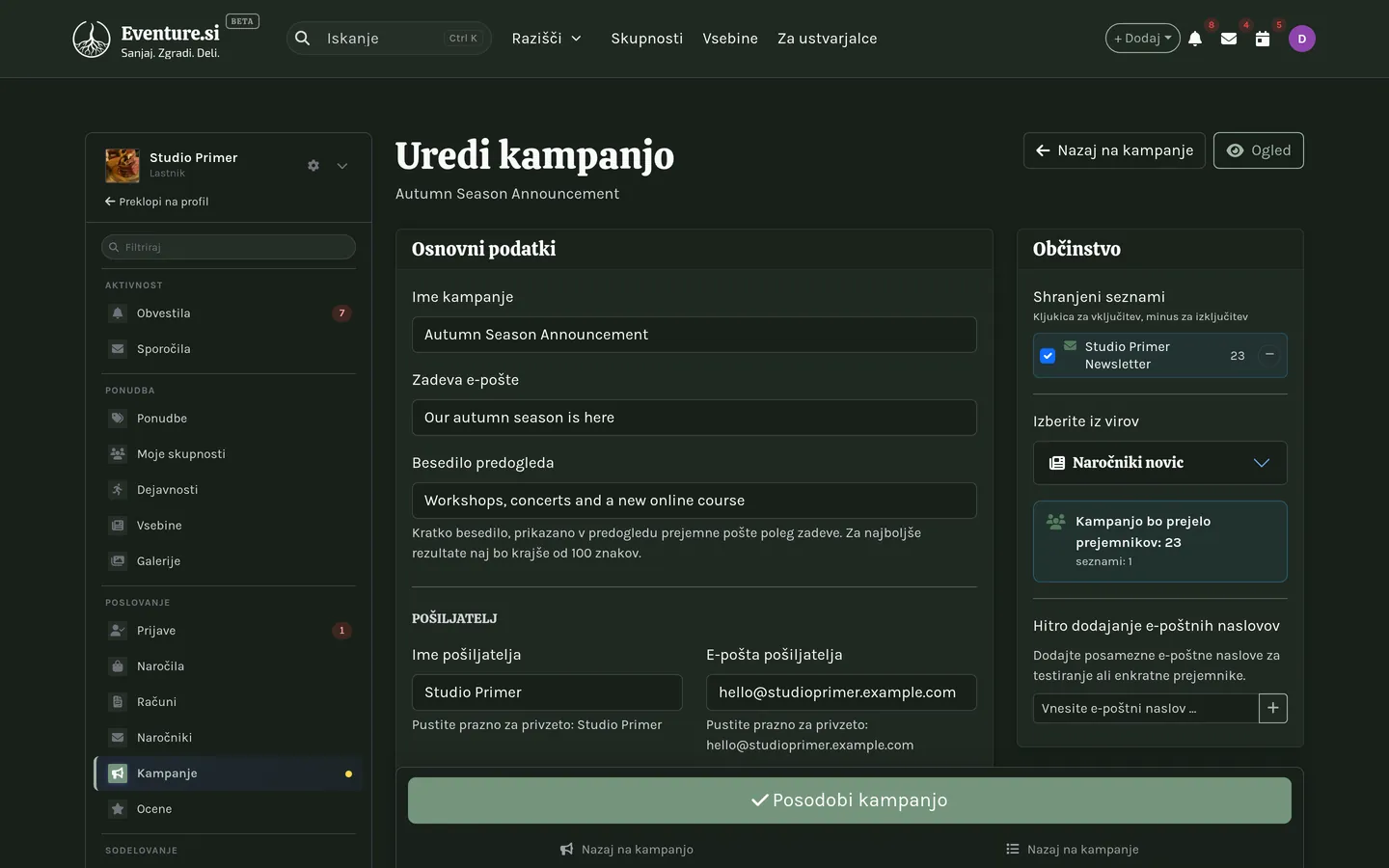Expand the Naročniki novic source section
The image size is (1389, 868).
[x=1159, y=463]
